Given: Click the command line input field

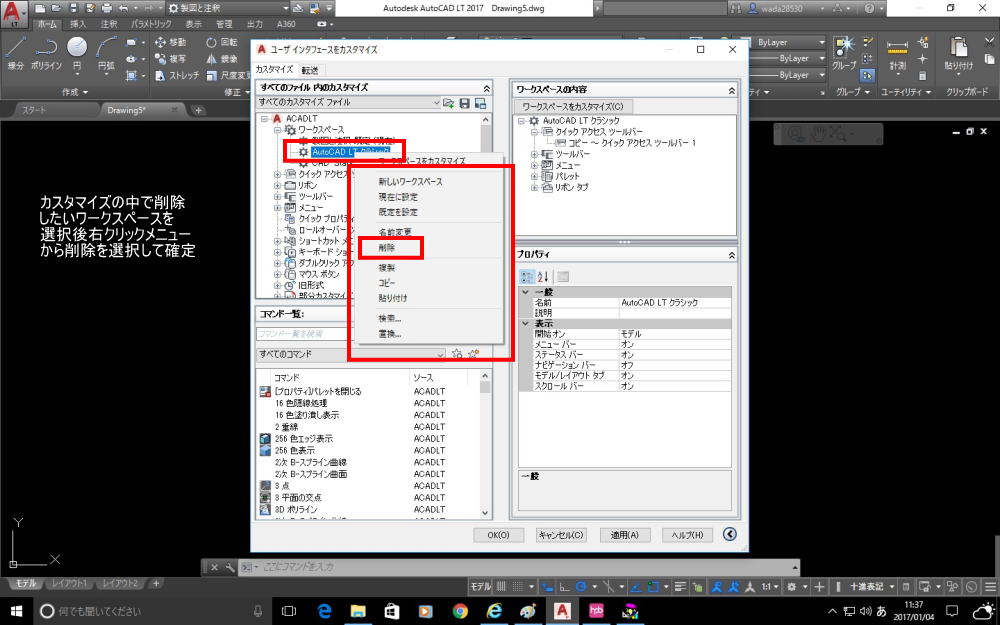Looking at the screenshot, I should click(x=521, y=566).
